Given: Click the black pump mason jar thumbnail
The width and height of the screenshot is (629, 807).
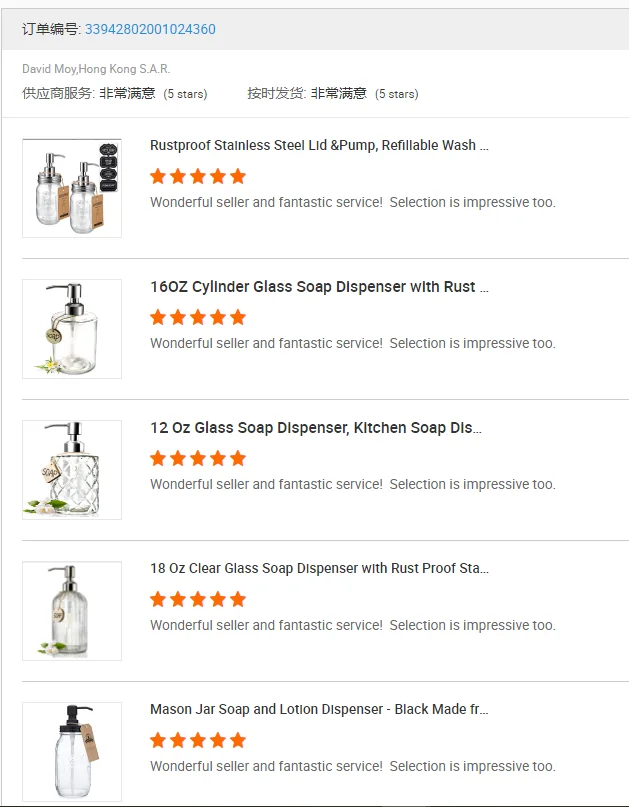Looking at the screenshot, I should tap(72, 752).
